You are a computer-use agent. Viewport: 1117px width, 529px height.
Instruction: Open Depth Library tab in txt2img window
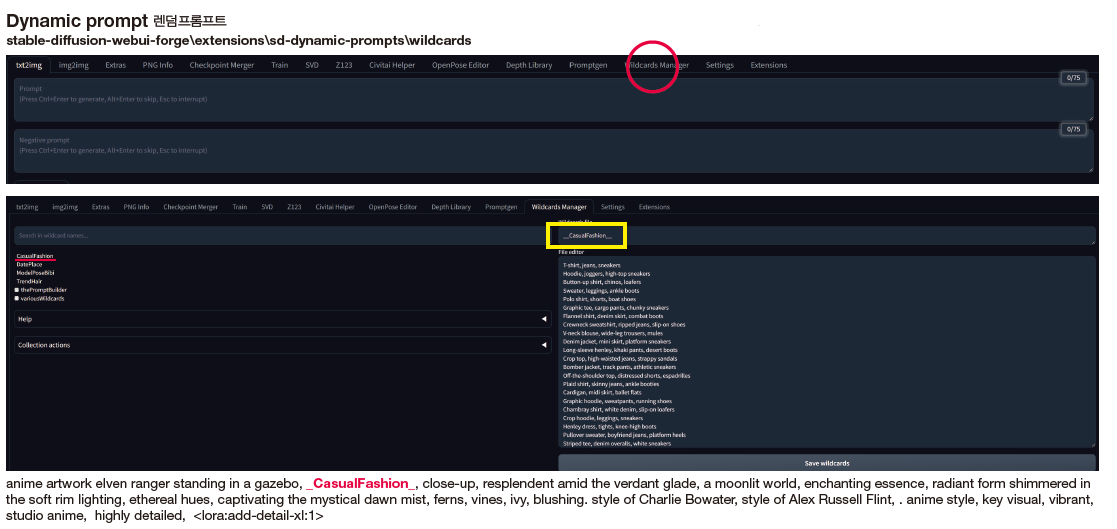529,65
